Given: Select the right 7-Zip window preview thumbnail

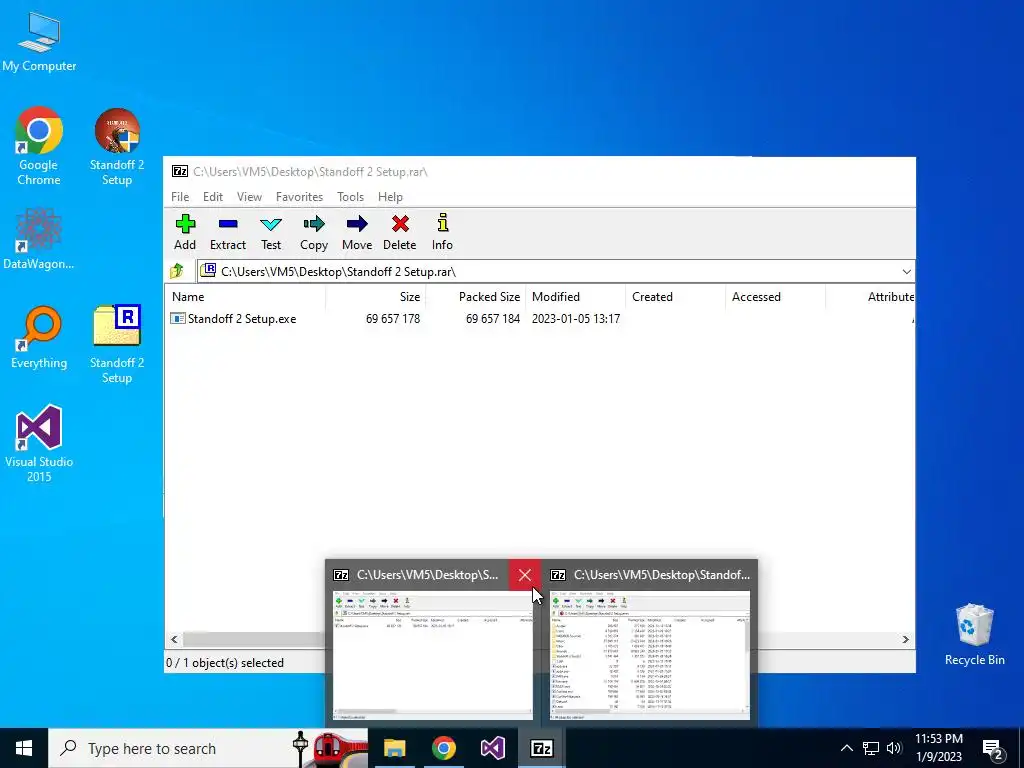Looking at the screenshot, I should [x=650, y=656].
